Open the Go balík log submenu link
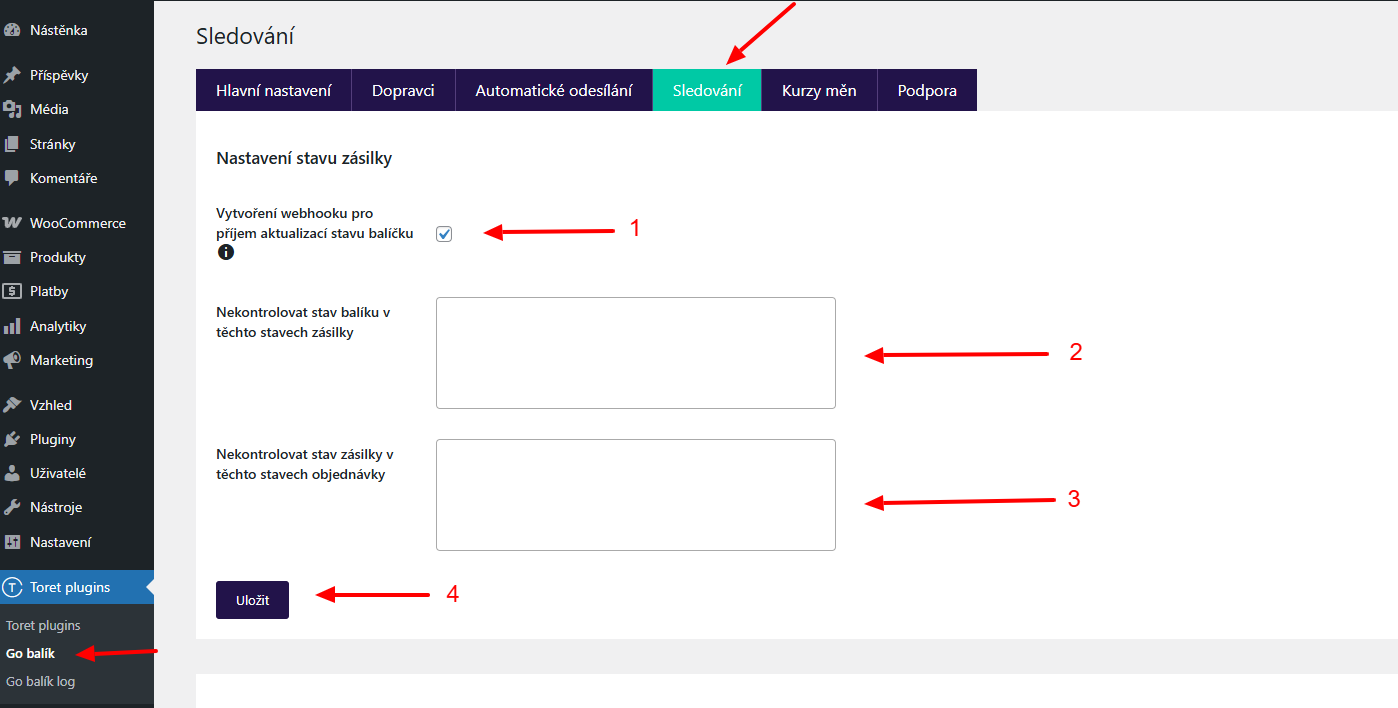Viewport: 1398px width, 708px height. point(40,681)
